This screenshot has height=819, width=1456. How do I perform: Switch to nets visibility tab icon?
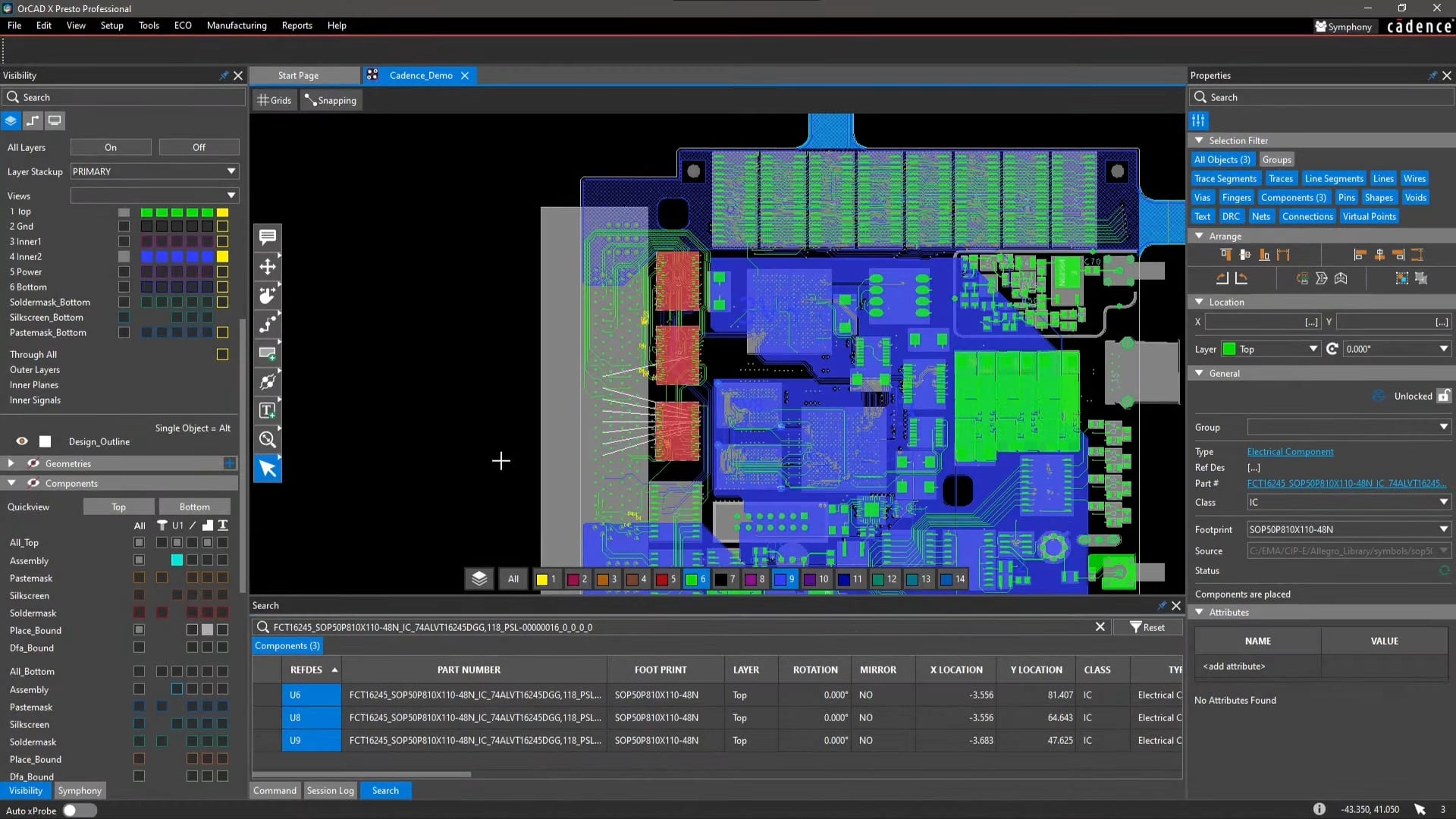(33, 121)
